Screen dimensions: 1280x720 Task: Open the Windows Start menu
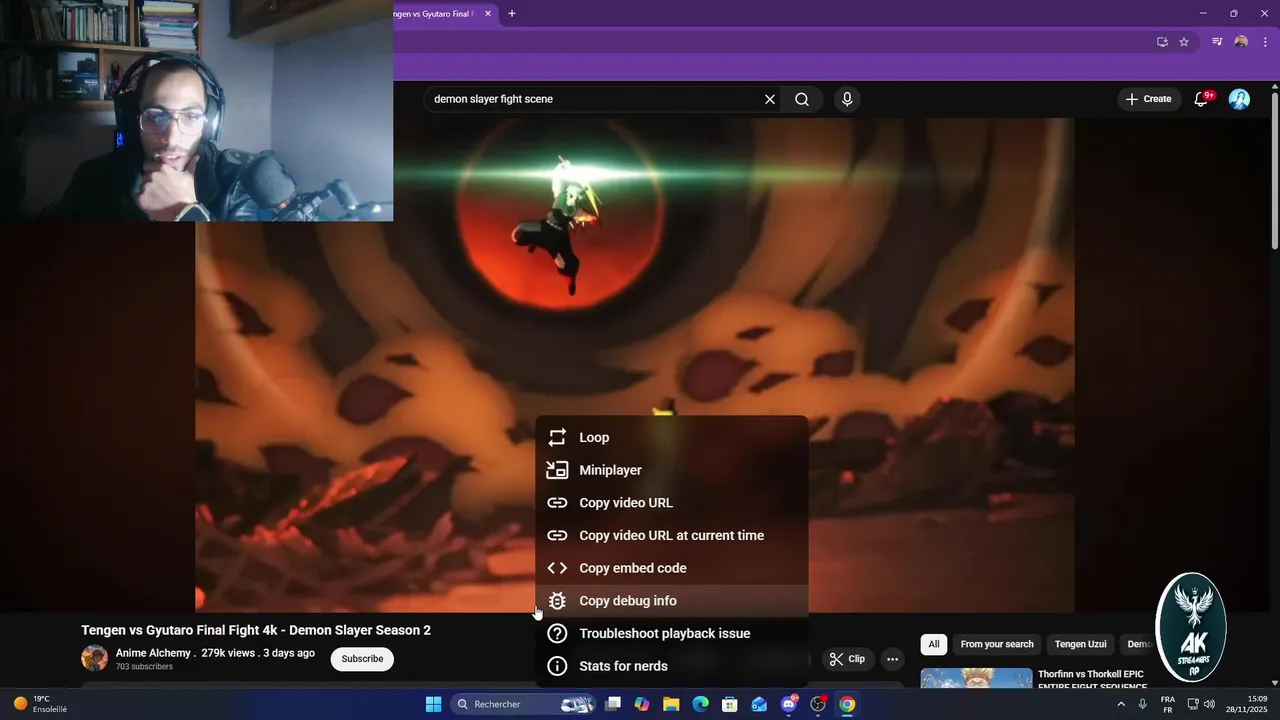point(433,704)
